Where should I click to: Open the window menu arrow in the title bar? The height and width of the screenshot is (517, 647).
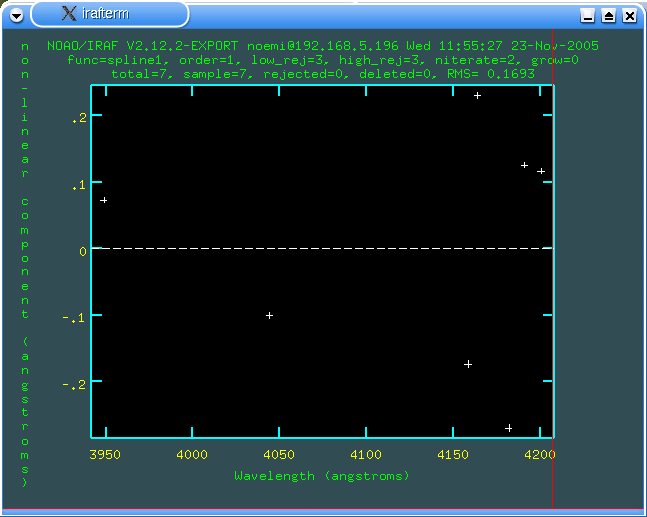pyautogui.click(x=15, y=14)
